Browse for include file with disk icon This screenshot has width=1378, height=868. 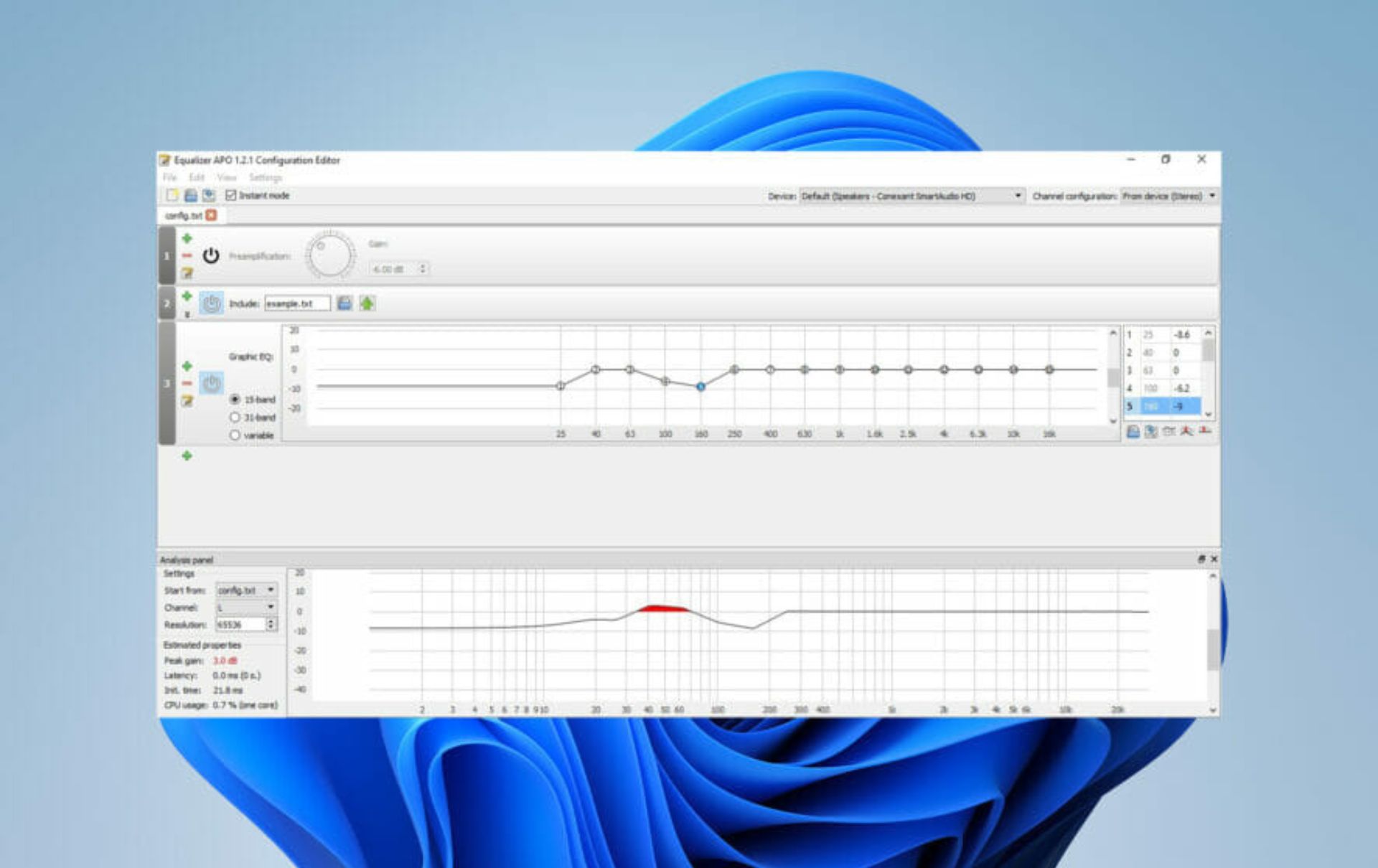click(344, 303)
